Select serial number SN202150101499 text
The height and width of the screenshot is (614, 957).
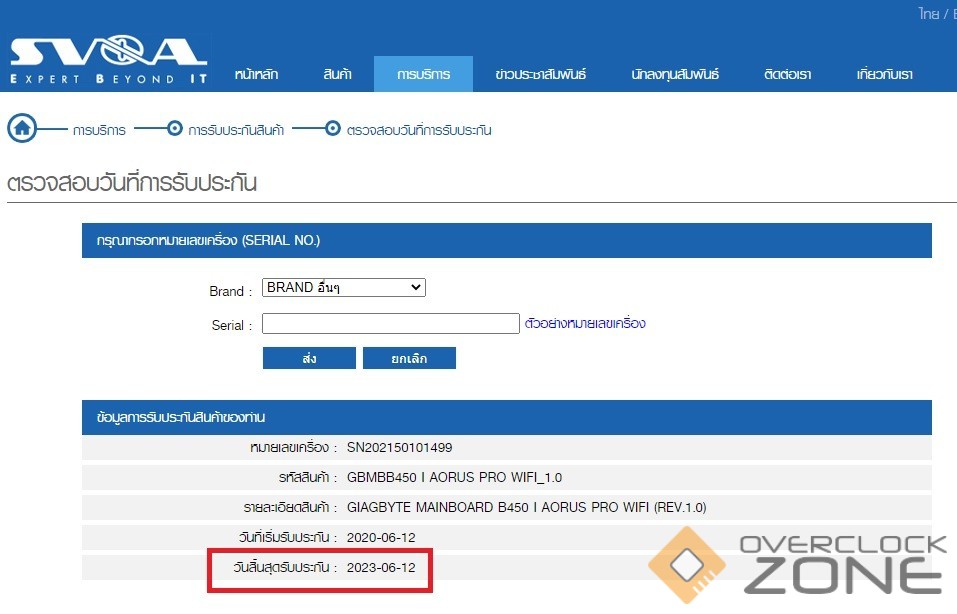click(399, 447)
